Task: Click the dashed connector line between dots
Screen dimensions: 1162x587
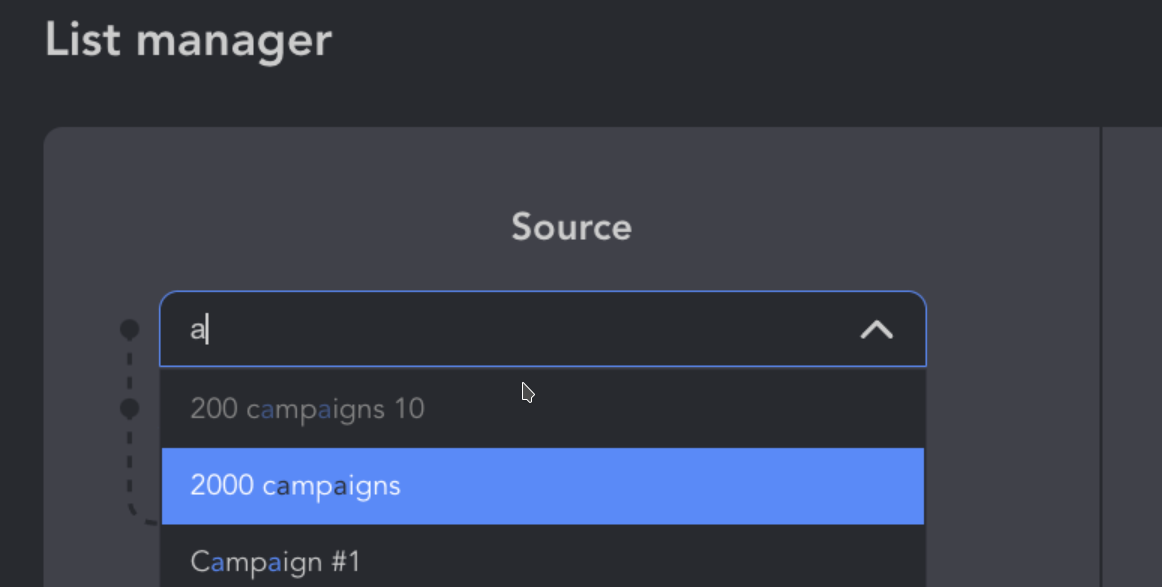Action: tap(130, 369)
